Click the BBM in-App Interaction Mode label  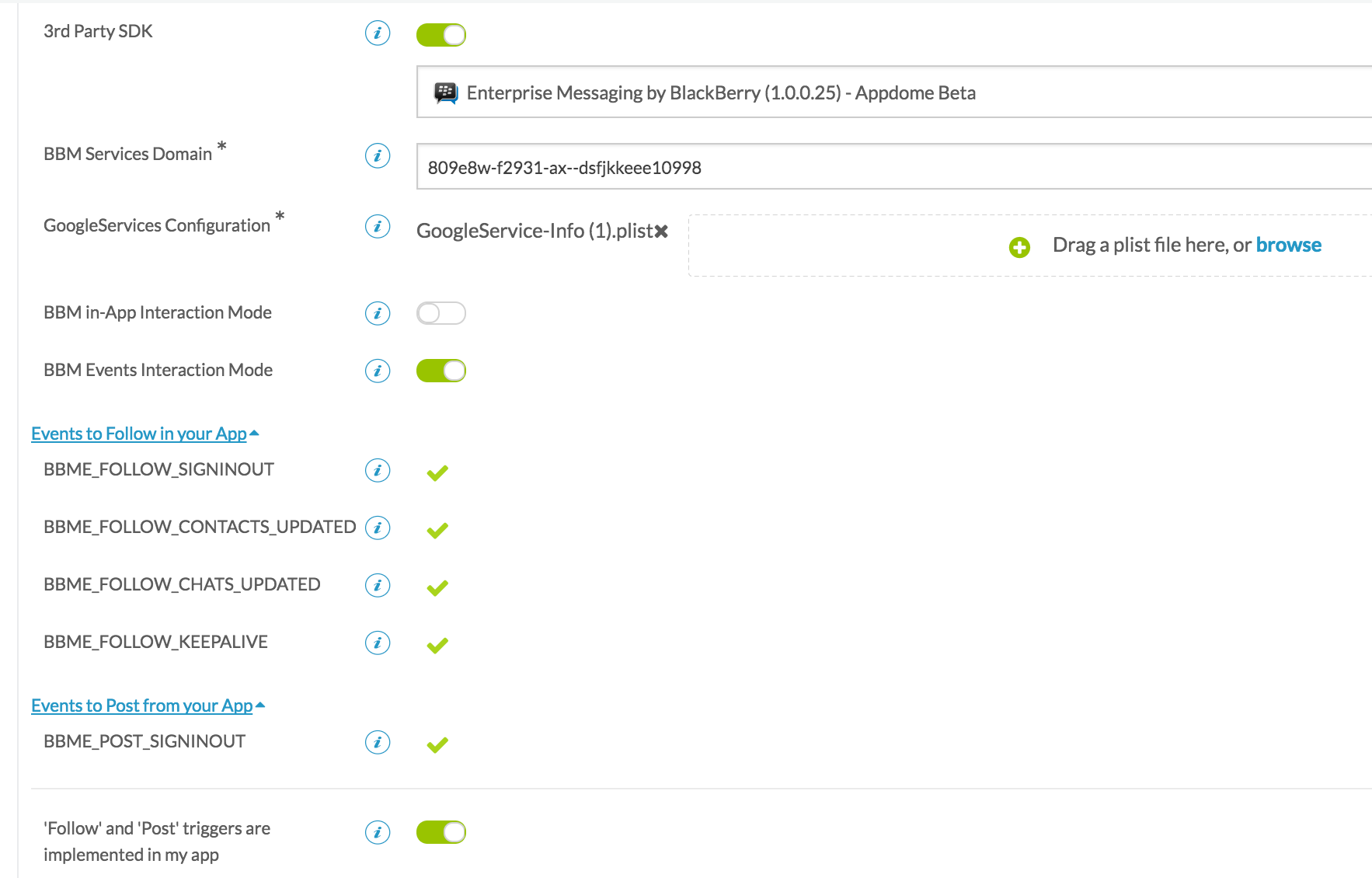(158, 312)
